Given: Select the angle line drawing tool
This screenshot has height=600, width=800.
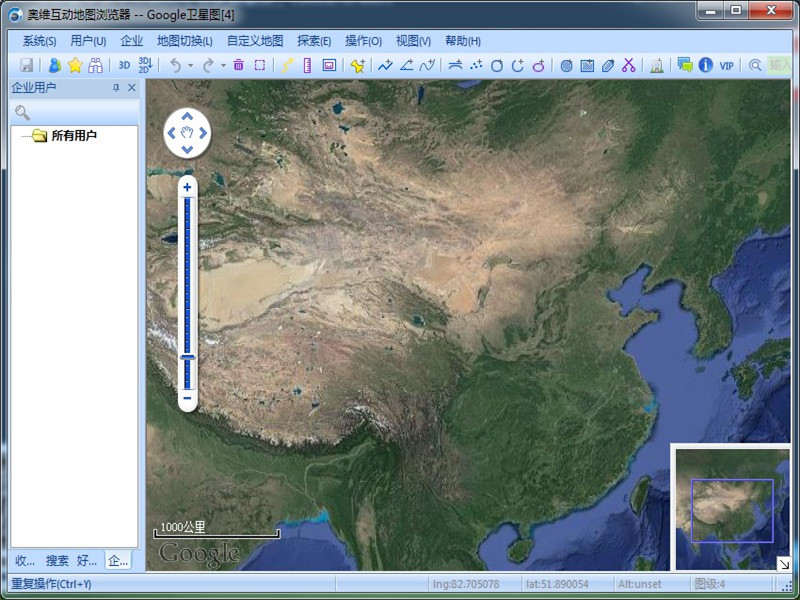Looking at the screenshot, I should (407, 65).
